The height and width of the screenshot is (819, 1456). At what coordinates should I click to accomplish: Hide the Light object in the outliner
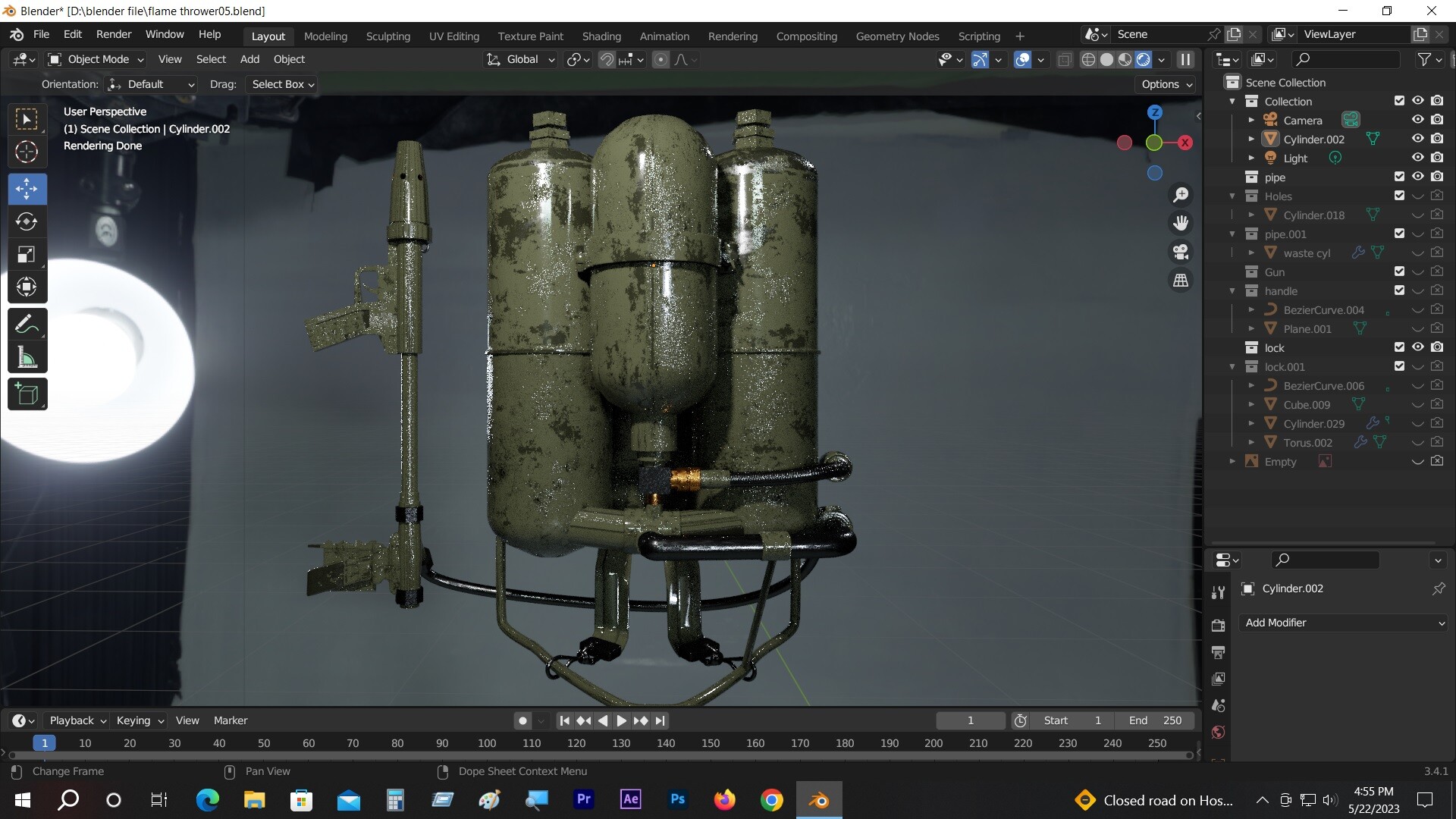1417,157
